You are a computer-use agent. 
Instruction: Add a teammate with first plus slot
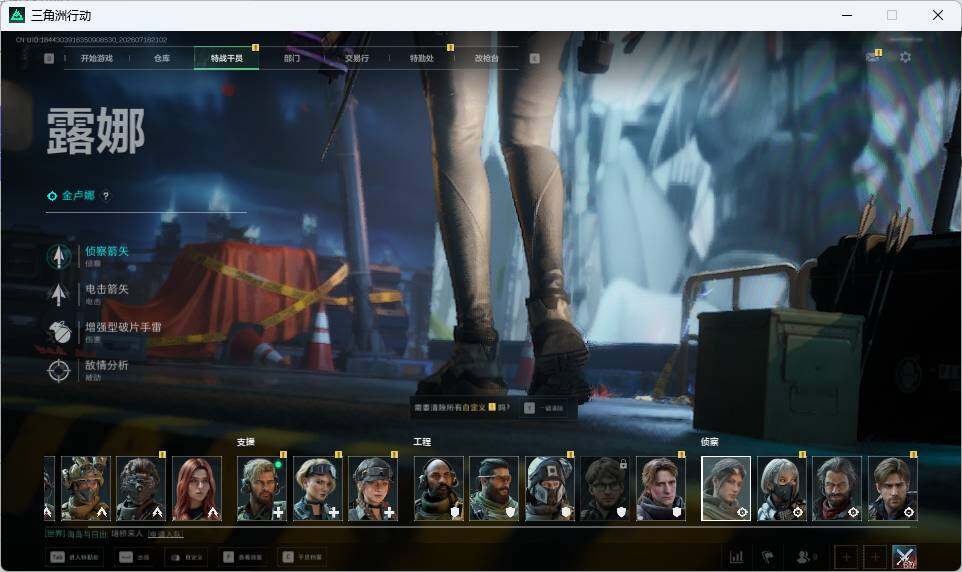click(x=846, y=557)
